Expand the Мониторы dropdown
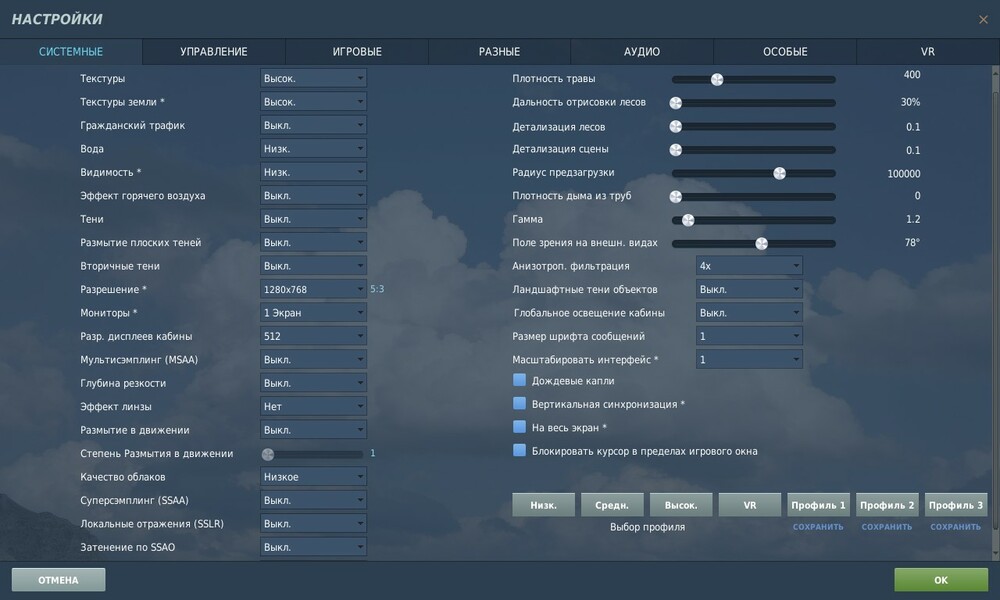Viewport: 1000px width, 600px height. (x=313, y=313)
